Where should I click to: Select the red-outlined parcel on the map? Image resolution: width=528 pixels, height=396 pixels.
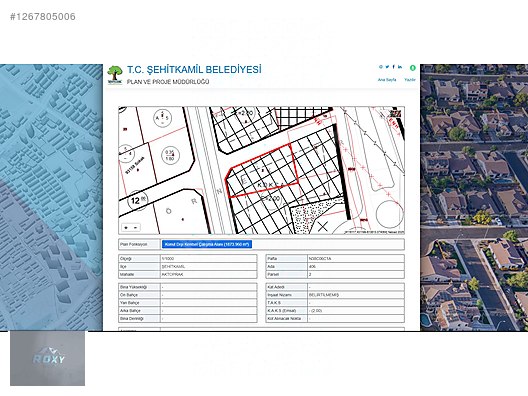(263, 172)
